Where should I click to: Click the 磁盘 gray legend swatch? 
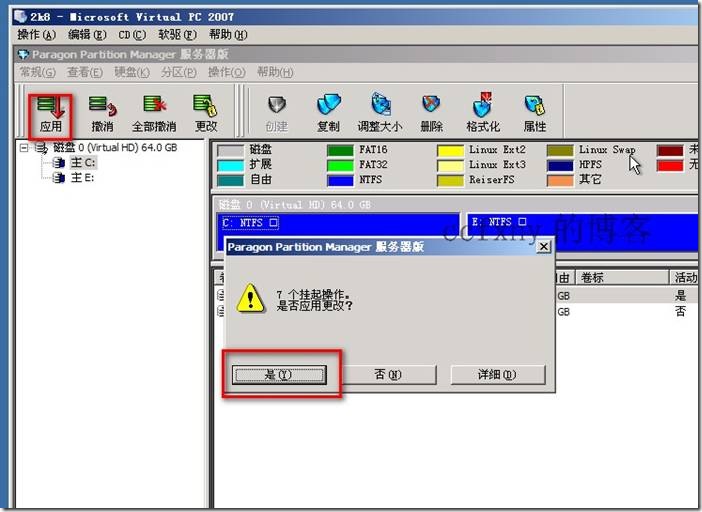[231, 151]
